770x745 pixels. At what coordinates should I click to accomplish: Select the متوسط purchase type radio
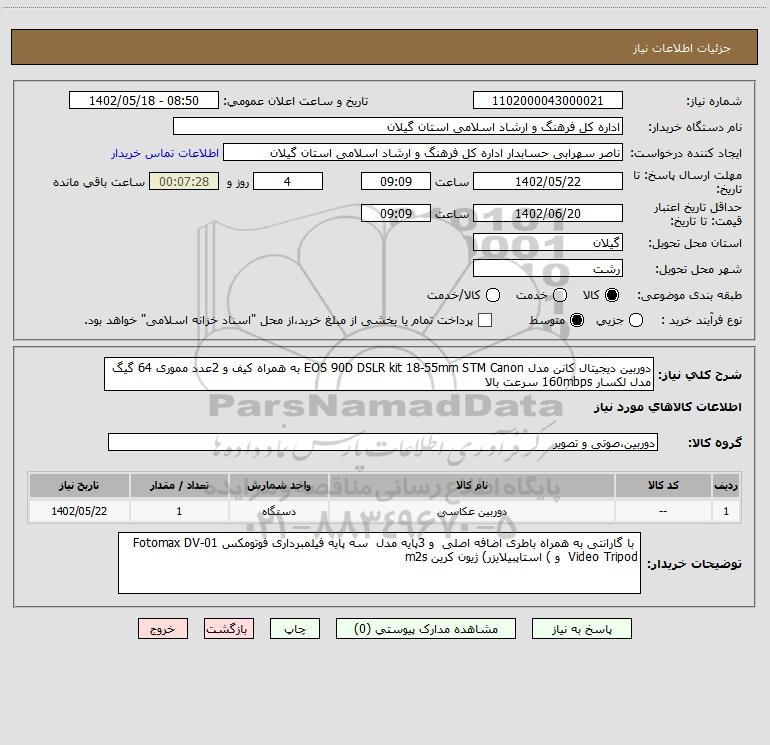click(577, 321)
